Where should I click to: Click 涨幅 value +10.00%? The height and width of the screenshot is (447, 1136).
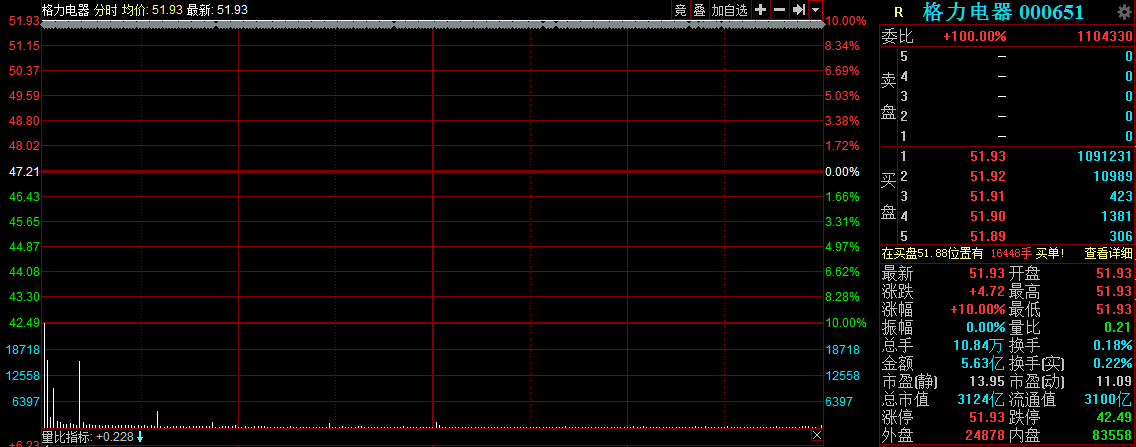click(978, 309)
